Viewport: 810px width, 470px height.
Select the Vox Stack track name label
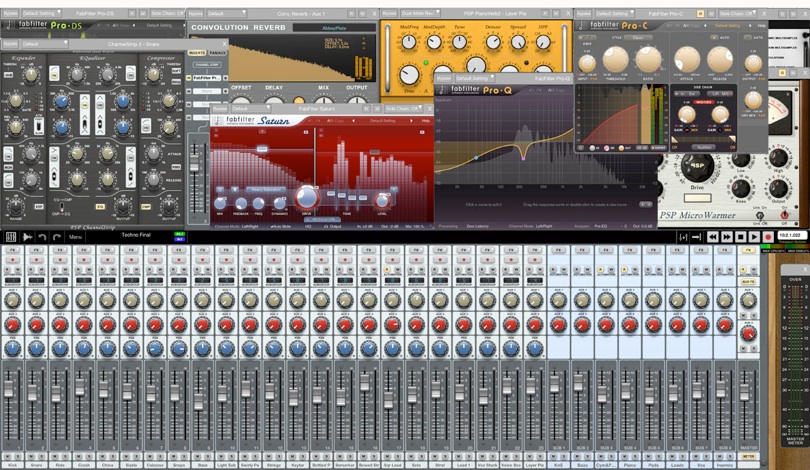pos(487,465)
